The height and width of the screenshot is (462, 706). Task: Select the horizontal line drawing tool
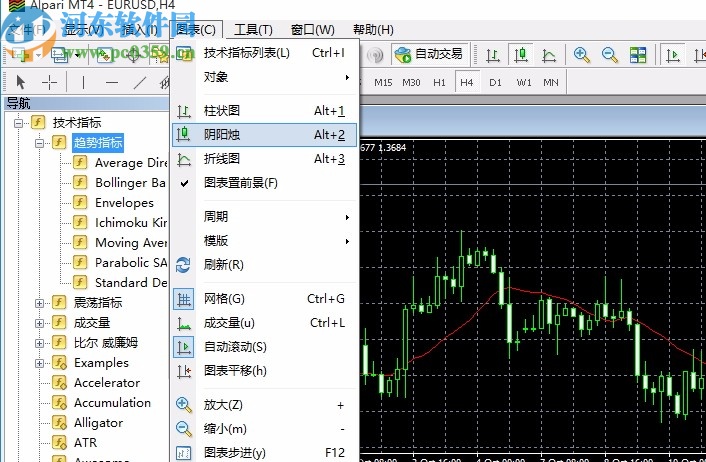112,82
